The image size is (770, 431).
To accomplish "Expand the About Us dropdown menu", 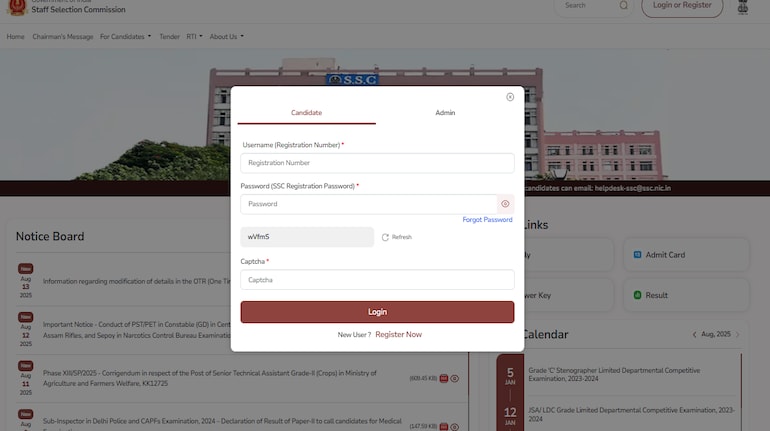I will (227, 37).
